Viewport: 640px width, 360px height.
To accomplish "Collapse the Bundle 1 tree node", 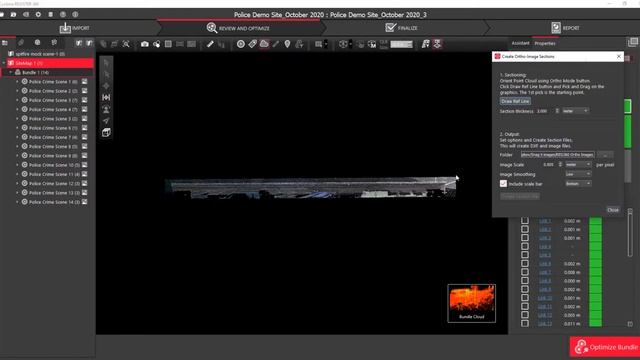I will coord(11,72).
